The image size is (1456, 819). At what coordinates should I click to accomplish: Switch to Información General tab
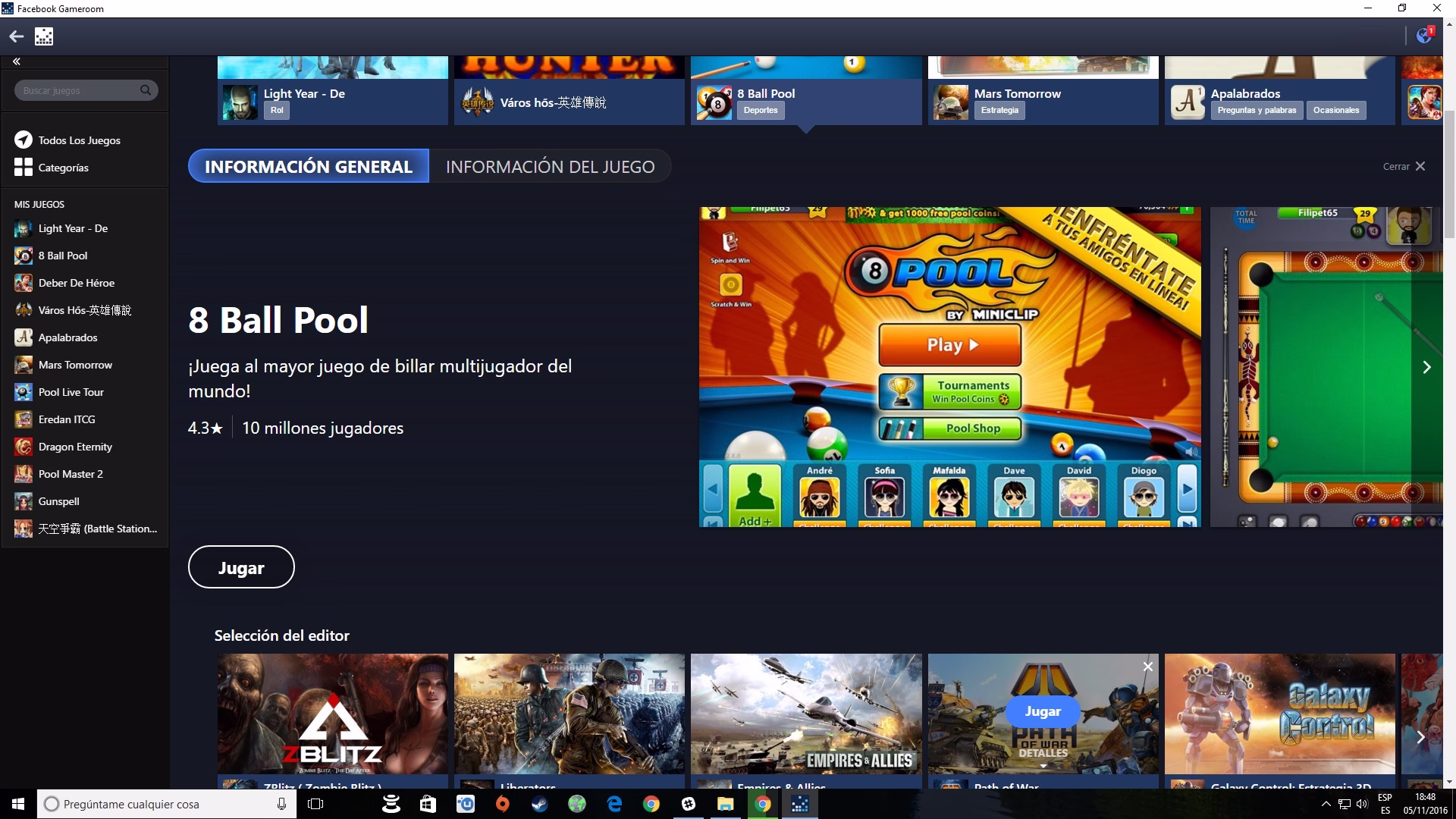pos(309,166)
